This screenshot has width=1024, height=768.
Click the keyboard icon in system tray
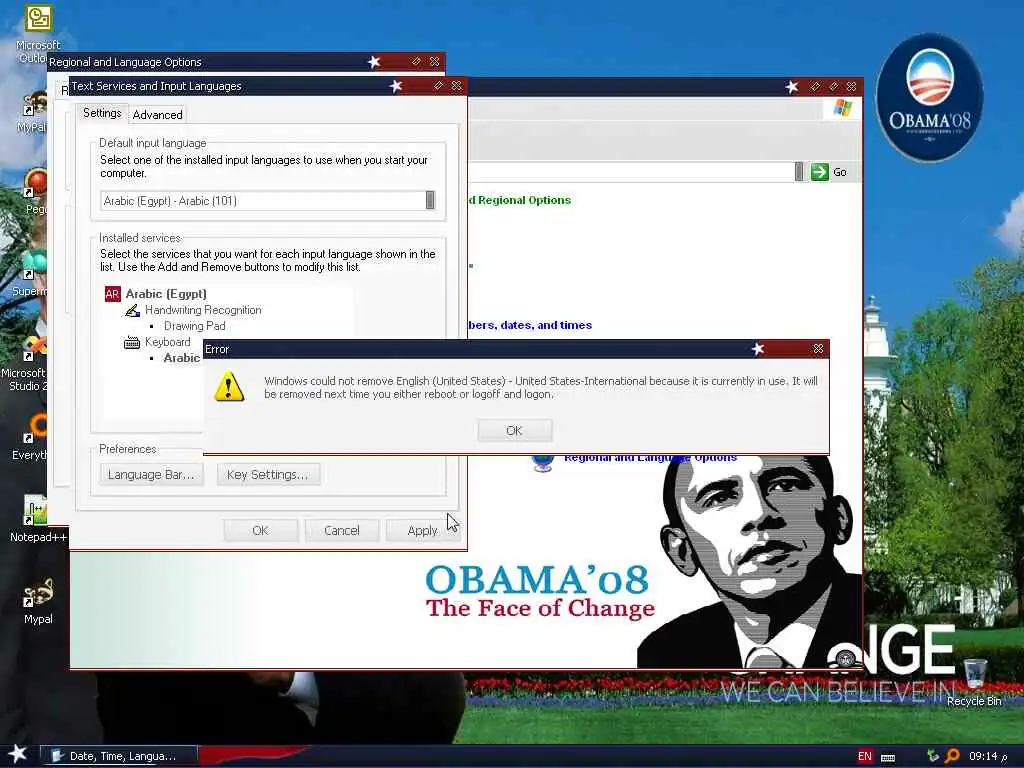coord(888,758)
